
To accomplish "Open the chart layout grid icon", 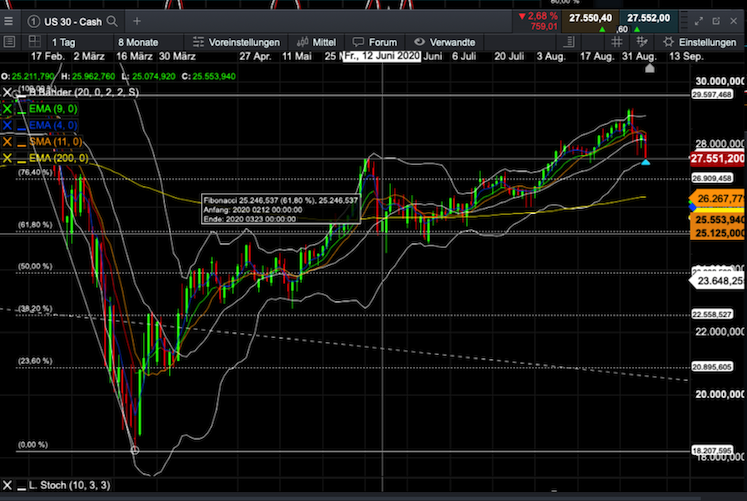I will (x=34, y=42).
